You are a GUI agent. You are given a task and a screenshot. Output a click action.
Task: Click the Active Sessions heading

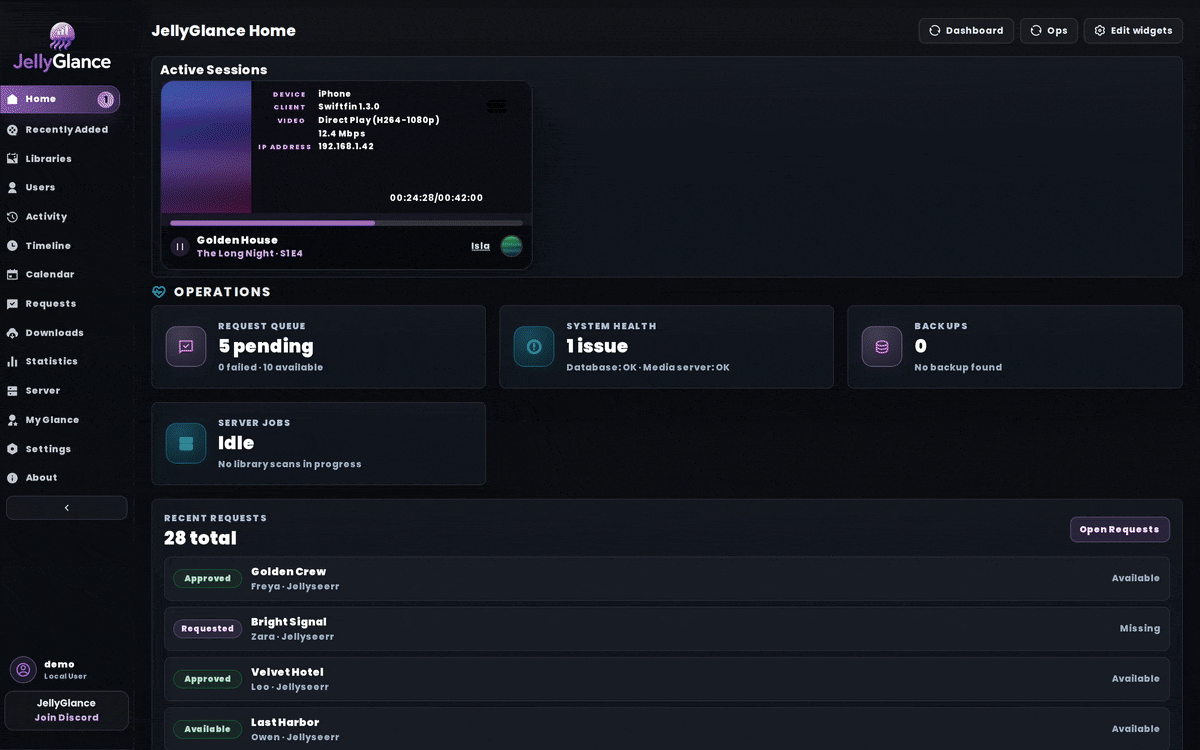click(x=214, y=70)
